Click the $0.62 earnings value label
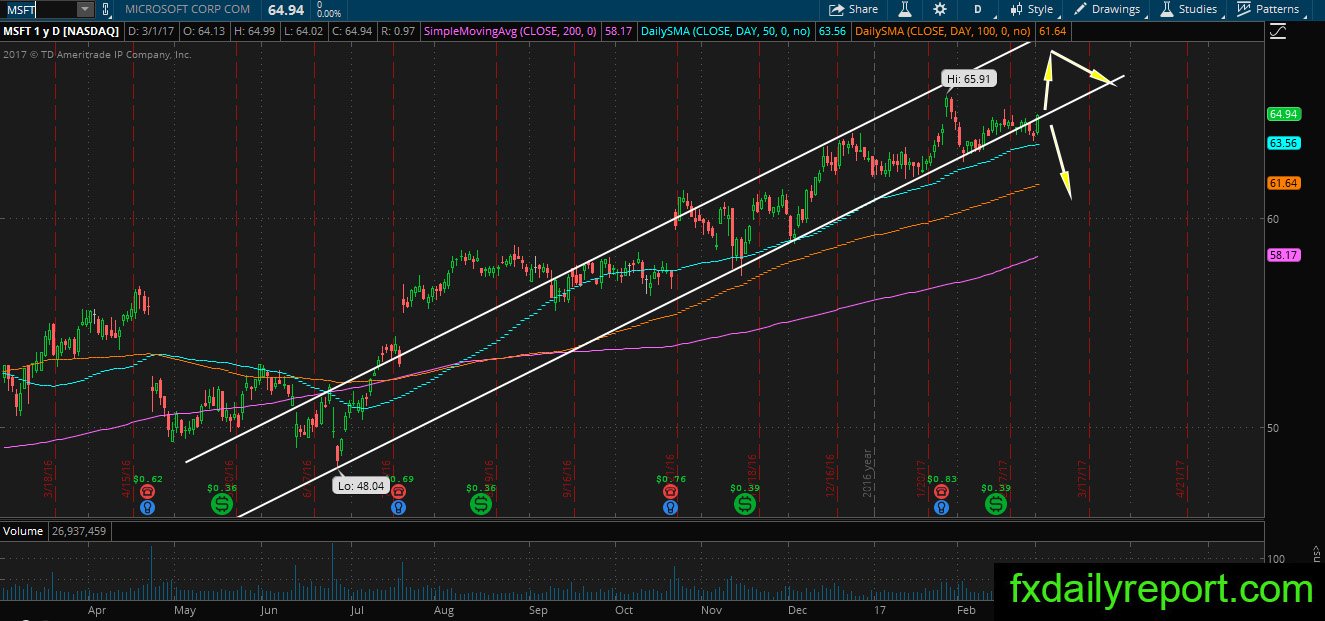This screenshot has width=1325, height=621. tap(147, 479)
